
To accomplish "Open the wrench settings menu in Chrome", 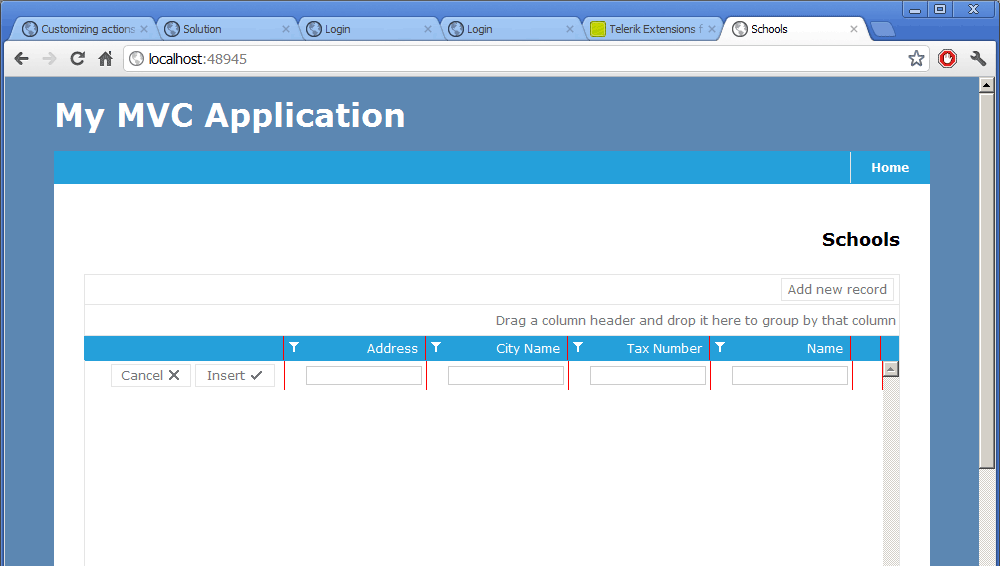I will pyautogui.click(x=978, y=59).
